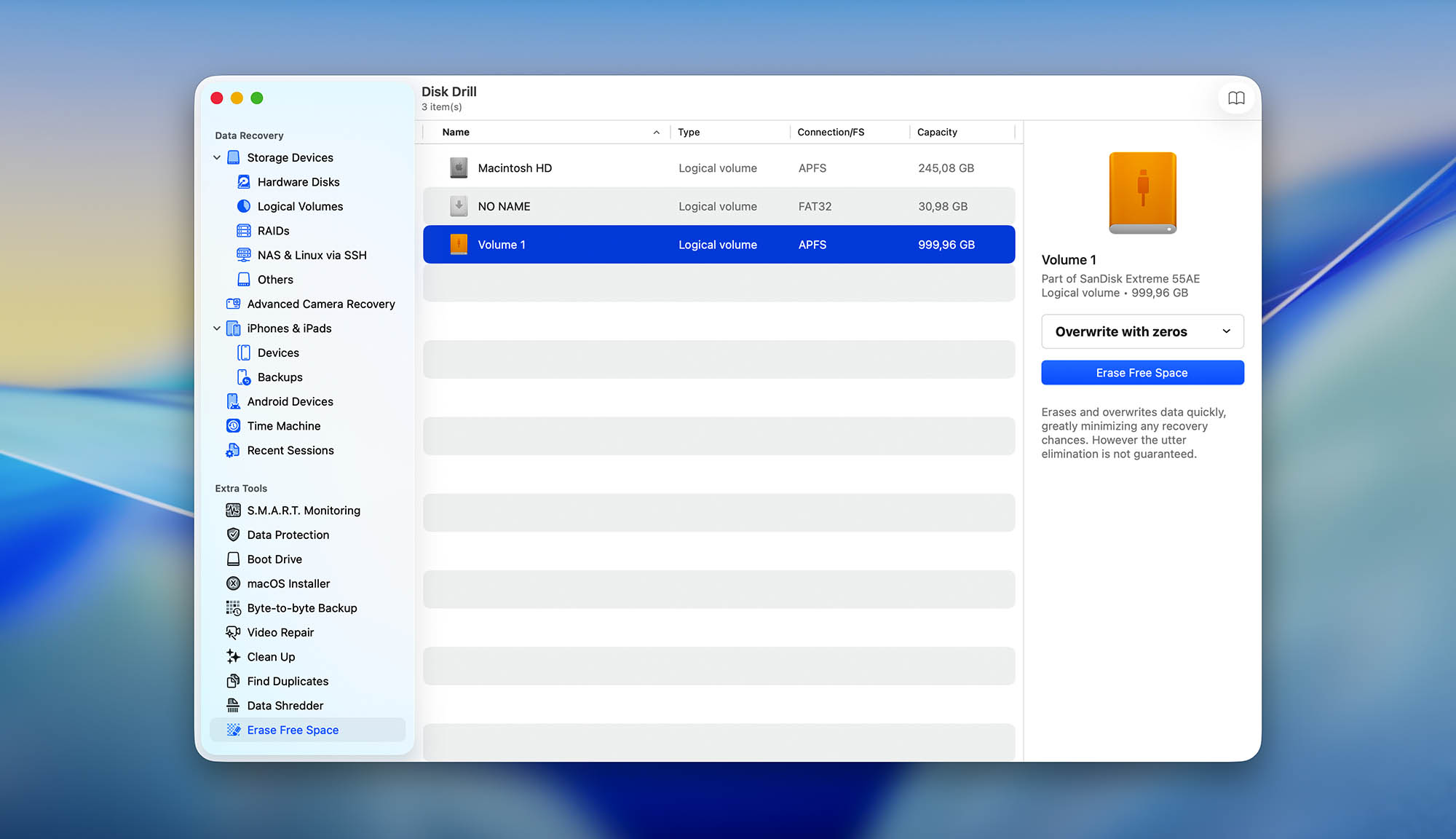Open the Clean Up tool
1456x839 pixels.
click(270, 656)
